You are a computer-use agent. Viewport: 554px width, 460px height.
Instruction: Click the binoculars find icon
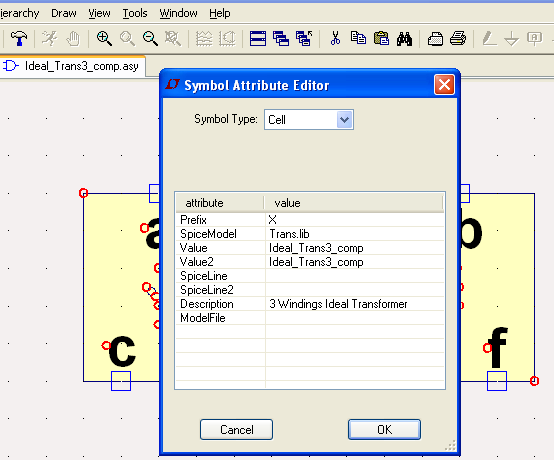(404, 39)
